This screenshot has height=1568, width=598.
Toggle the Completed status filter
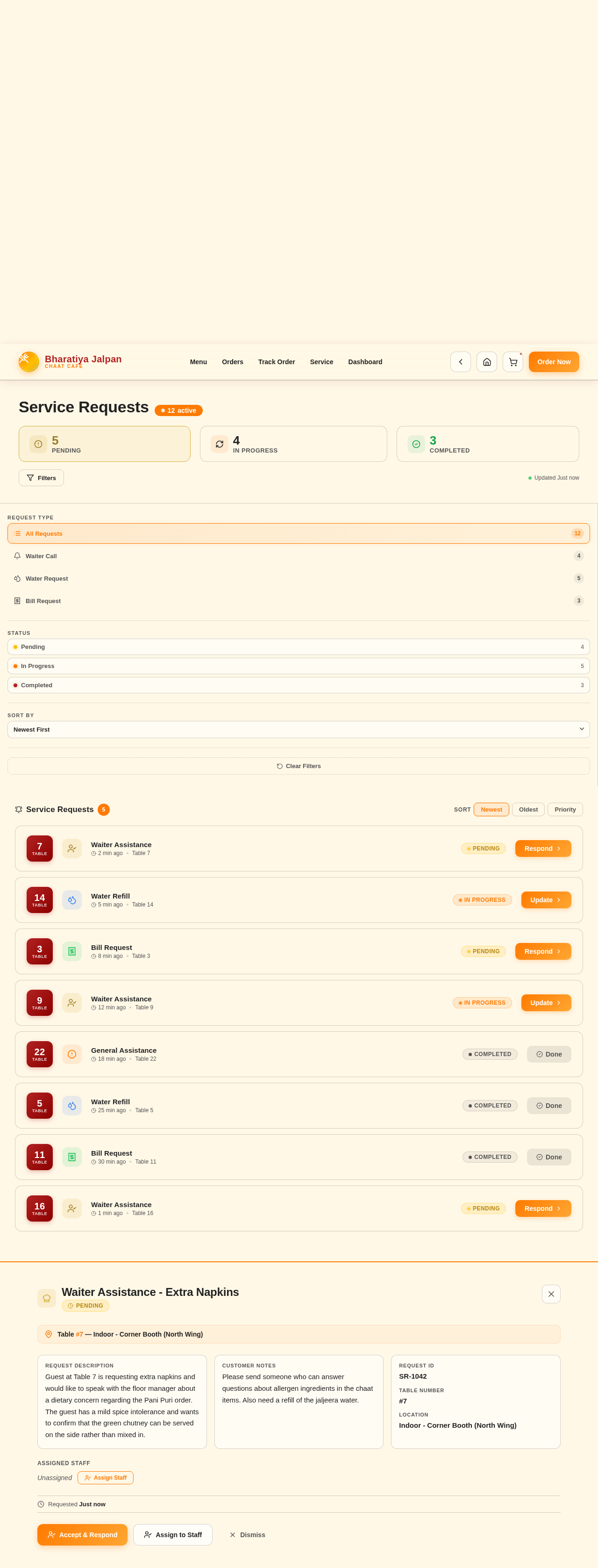click(x=299, y=685)
